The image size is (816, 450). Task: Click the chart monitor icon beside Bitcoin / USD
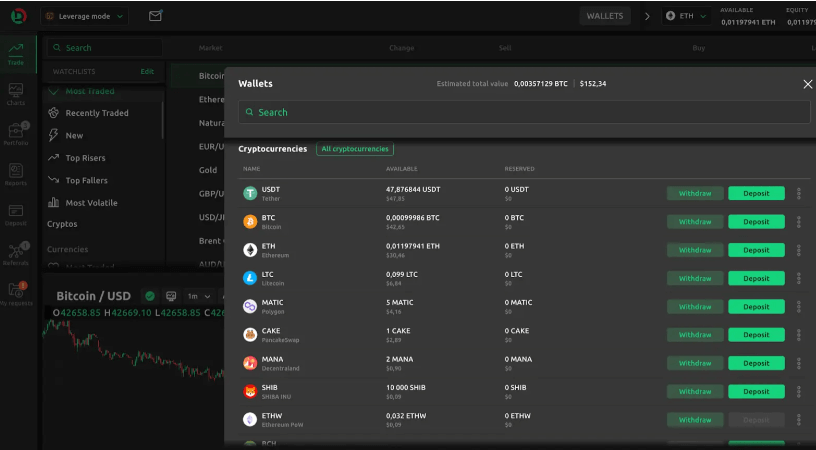click(171, 296)
